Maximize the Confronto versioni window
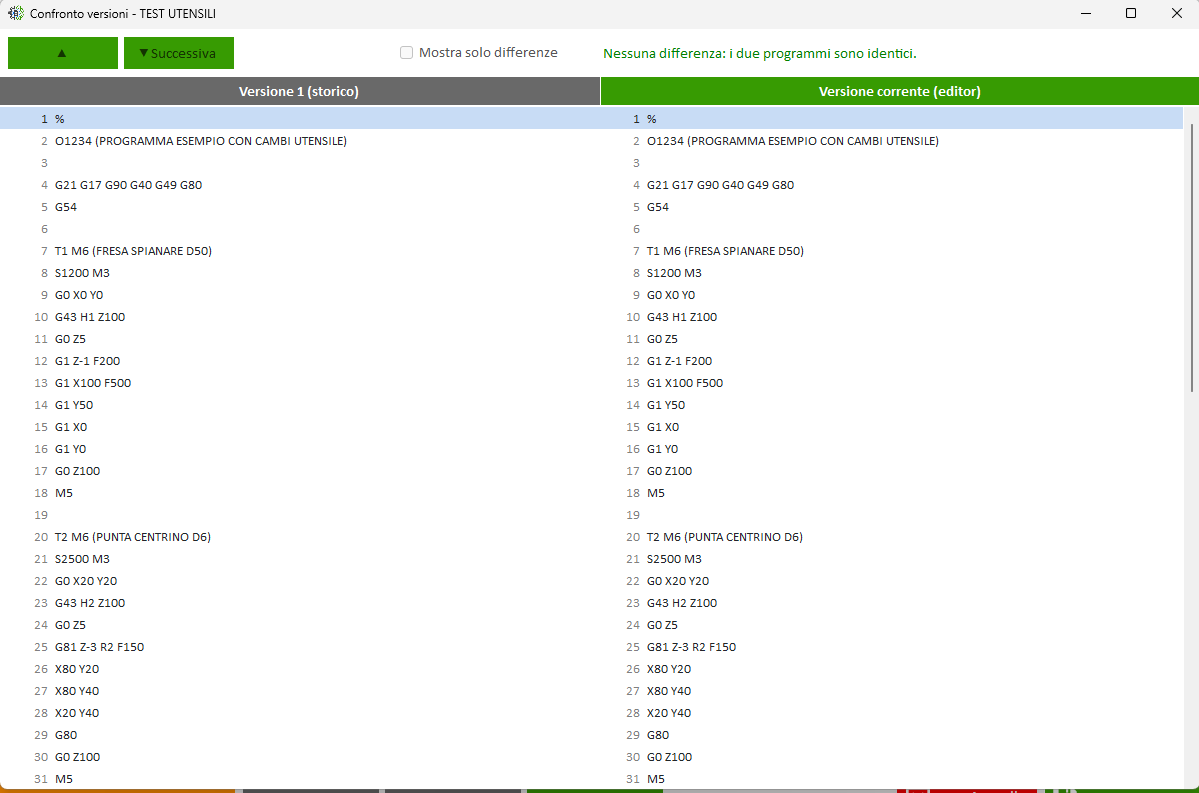This screenshot has height=793, width=1199. click(1131, 14)
